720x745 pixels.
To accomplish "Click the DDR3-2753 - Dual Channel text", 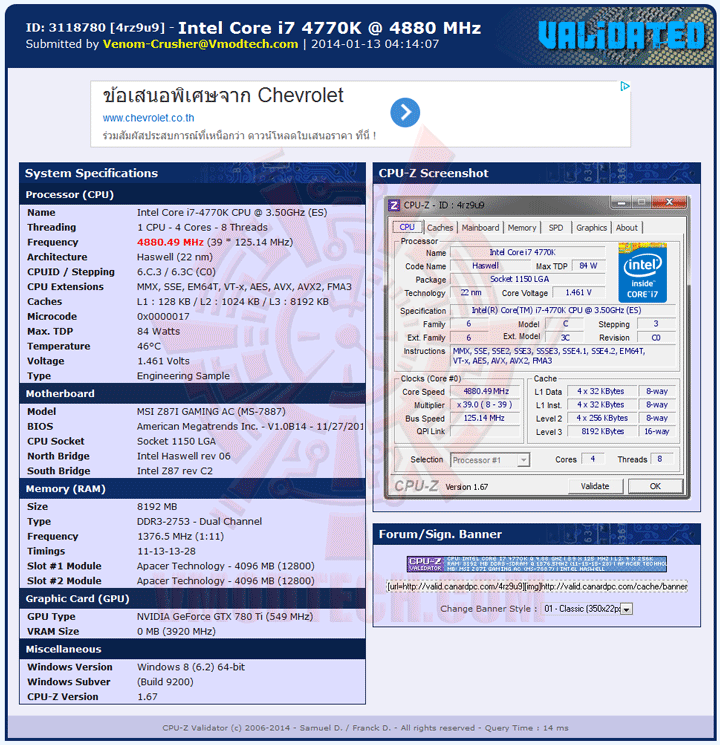I will 199,521.
